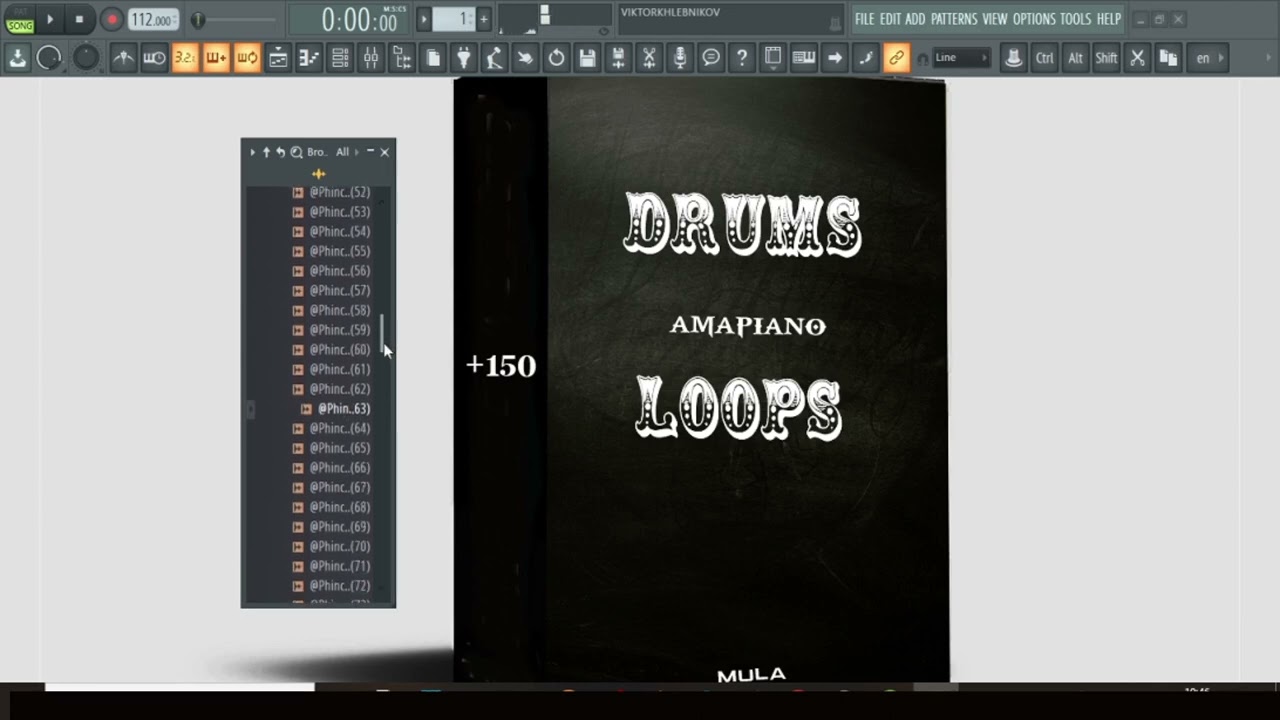Click the browser search magnifier icon
Screen dimensions: 1280x720
[x=296, y=152]
